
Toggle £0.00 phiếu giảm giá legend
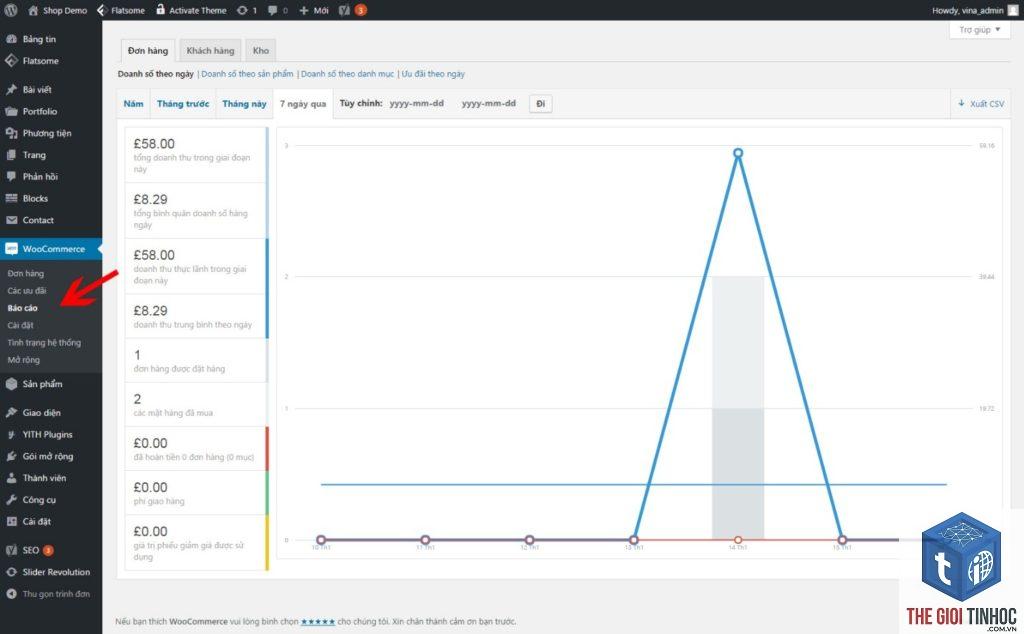click(x=196, y=543)
